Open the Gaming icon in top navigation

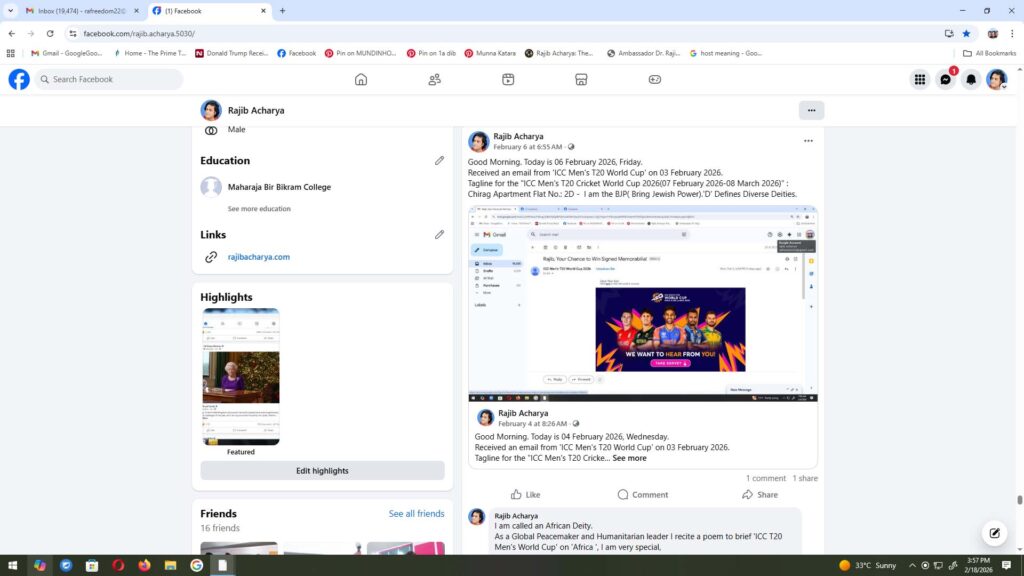click(x=655, y=80)
